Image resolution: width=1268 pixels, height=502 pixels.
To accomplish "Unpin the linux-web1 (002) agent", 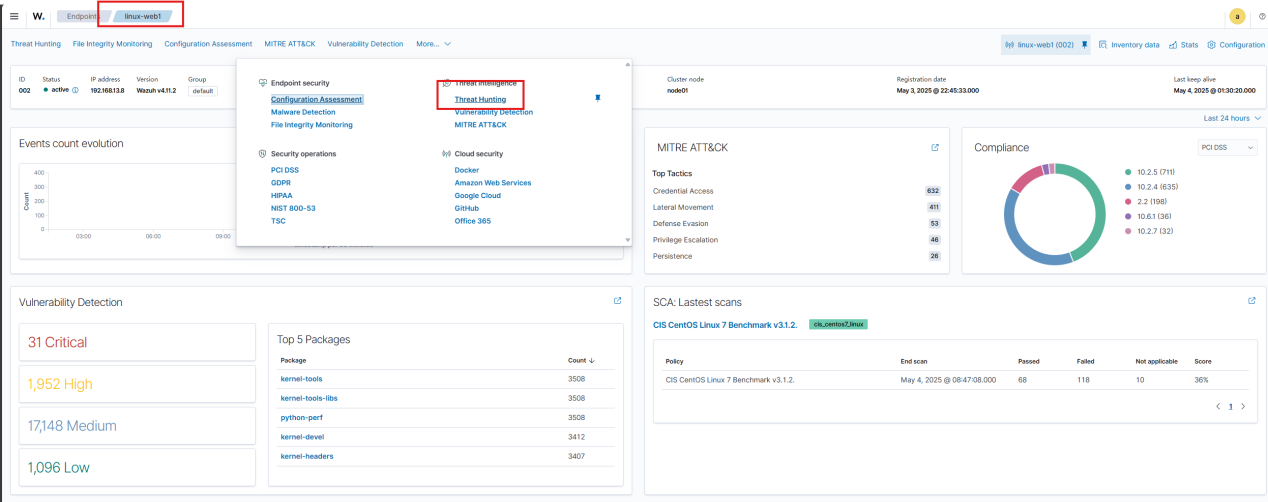I will tap(1084, 45).
